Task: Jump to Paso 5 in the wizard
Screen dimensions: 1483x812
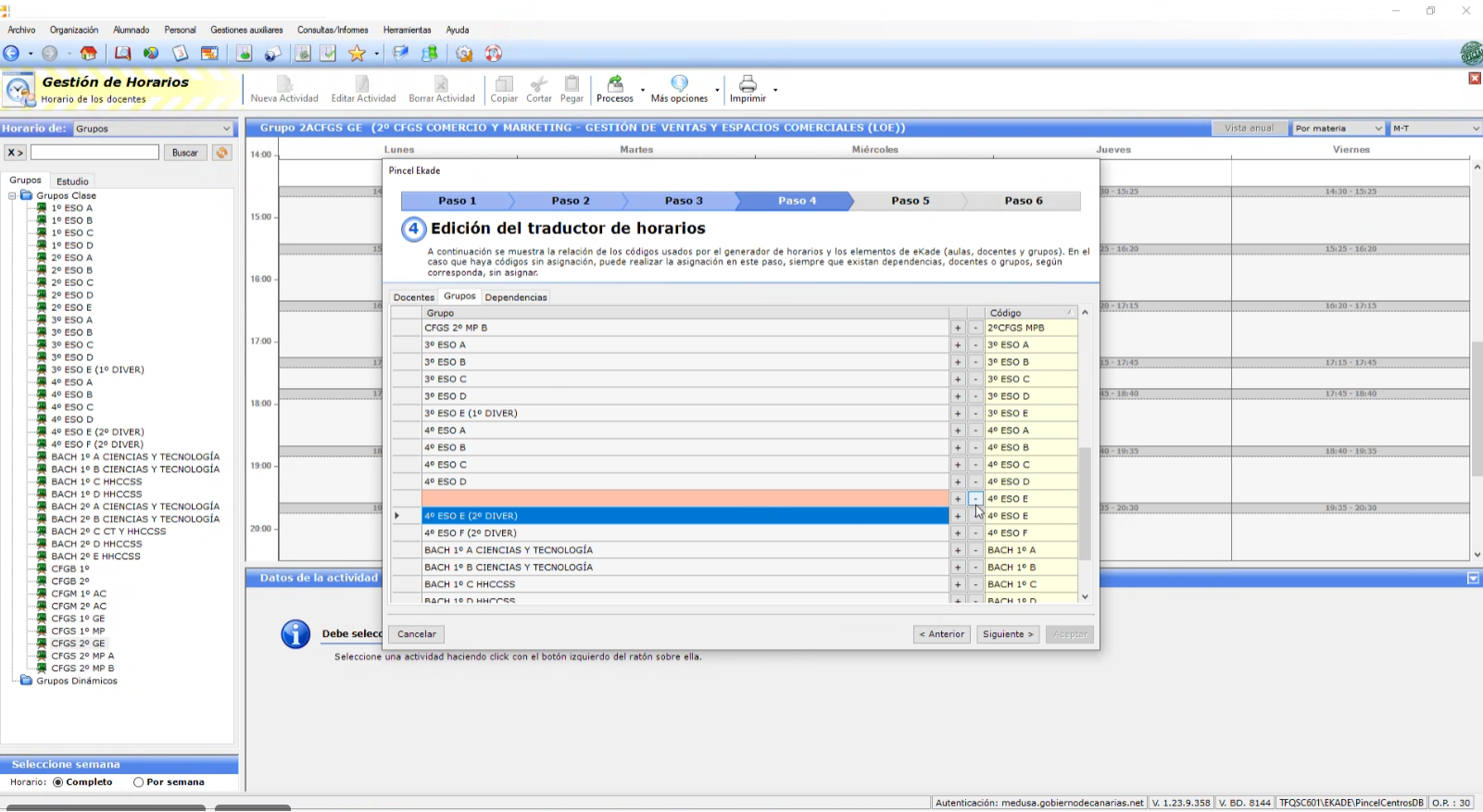Action: click(911, 201)
